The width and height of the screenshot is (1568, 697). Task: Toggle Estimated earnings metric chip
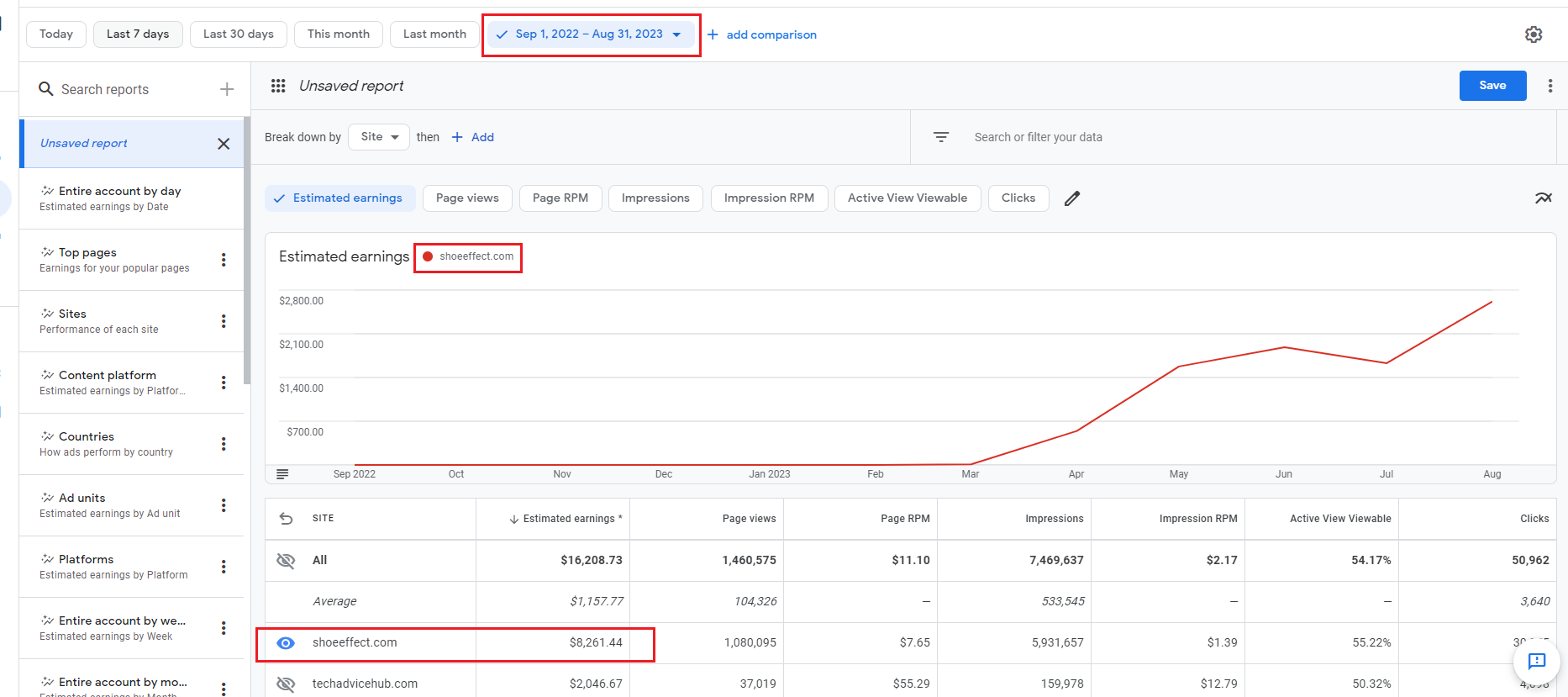point(340,198)
